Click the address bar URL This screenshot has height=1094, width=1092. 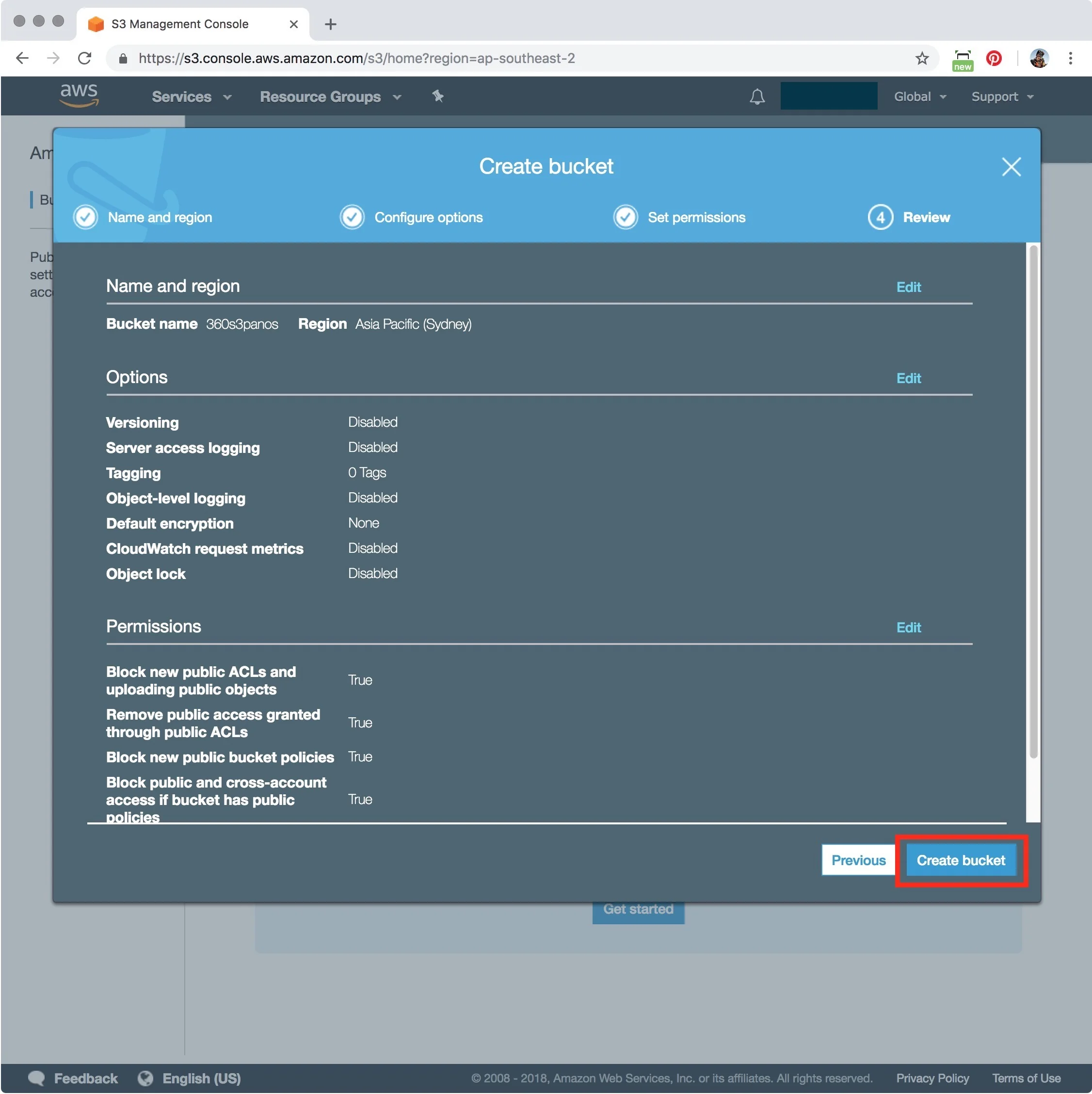point(356,58)
